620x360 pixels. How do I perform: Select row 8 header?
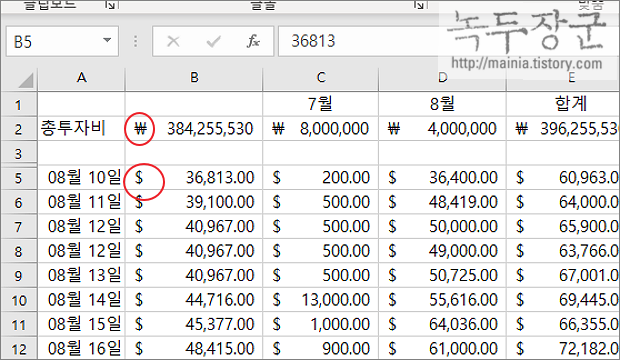(19, 251)
